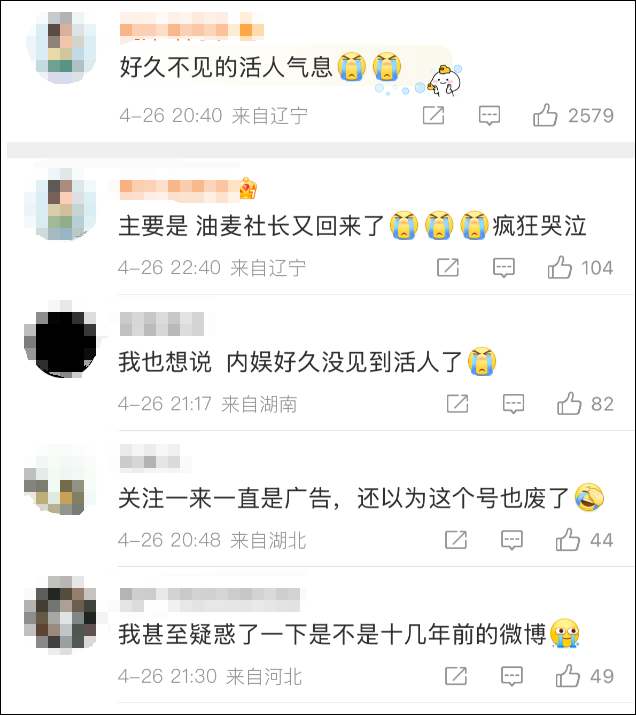Open the first commenter's avatar
This screenshot has height=715, width=636.
[x=61, y=48]
